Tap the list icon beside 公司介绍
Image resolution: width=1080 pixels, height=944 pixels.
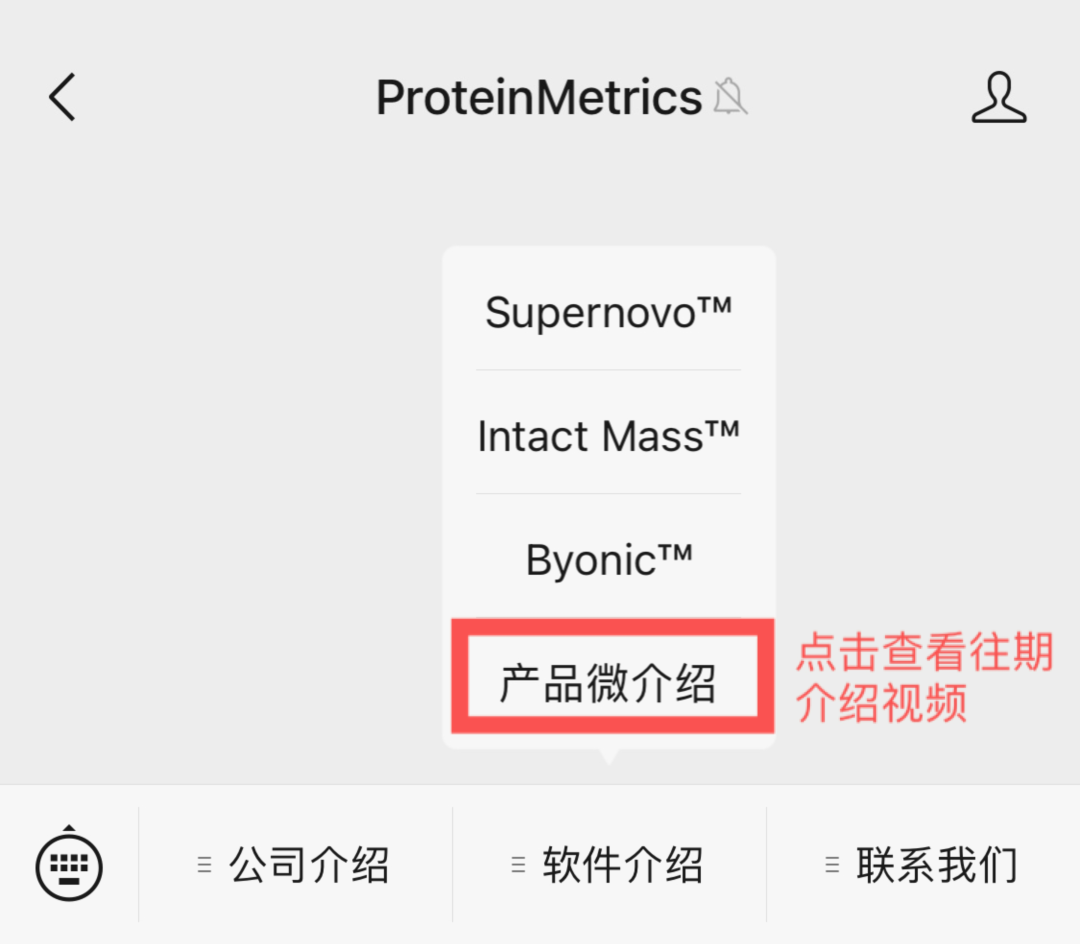[205, 865]
